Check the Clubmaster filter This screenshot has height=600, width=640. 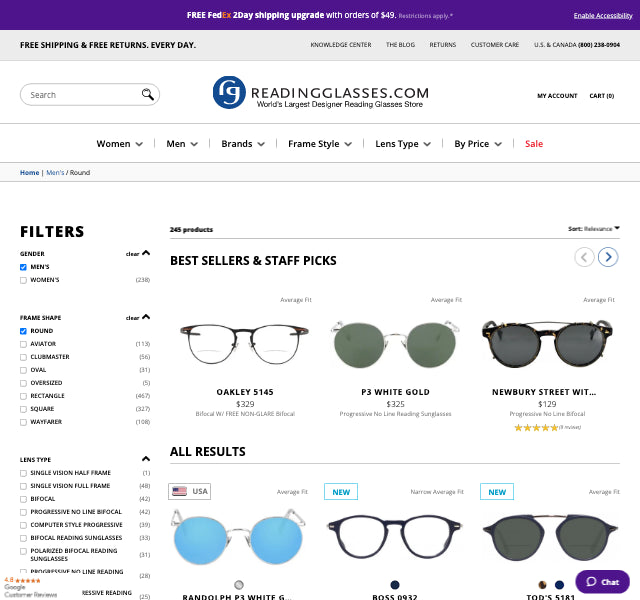pyautogui.click(x=23, y=357)
